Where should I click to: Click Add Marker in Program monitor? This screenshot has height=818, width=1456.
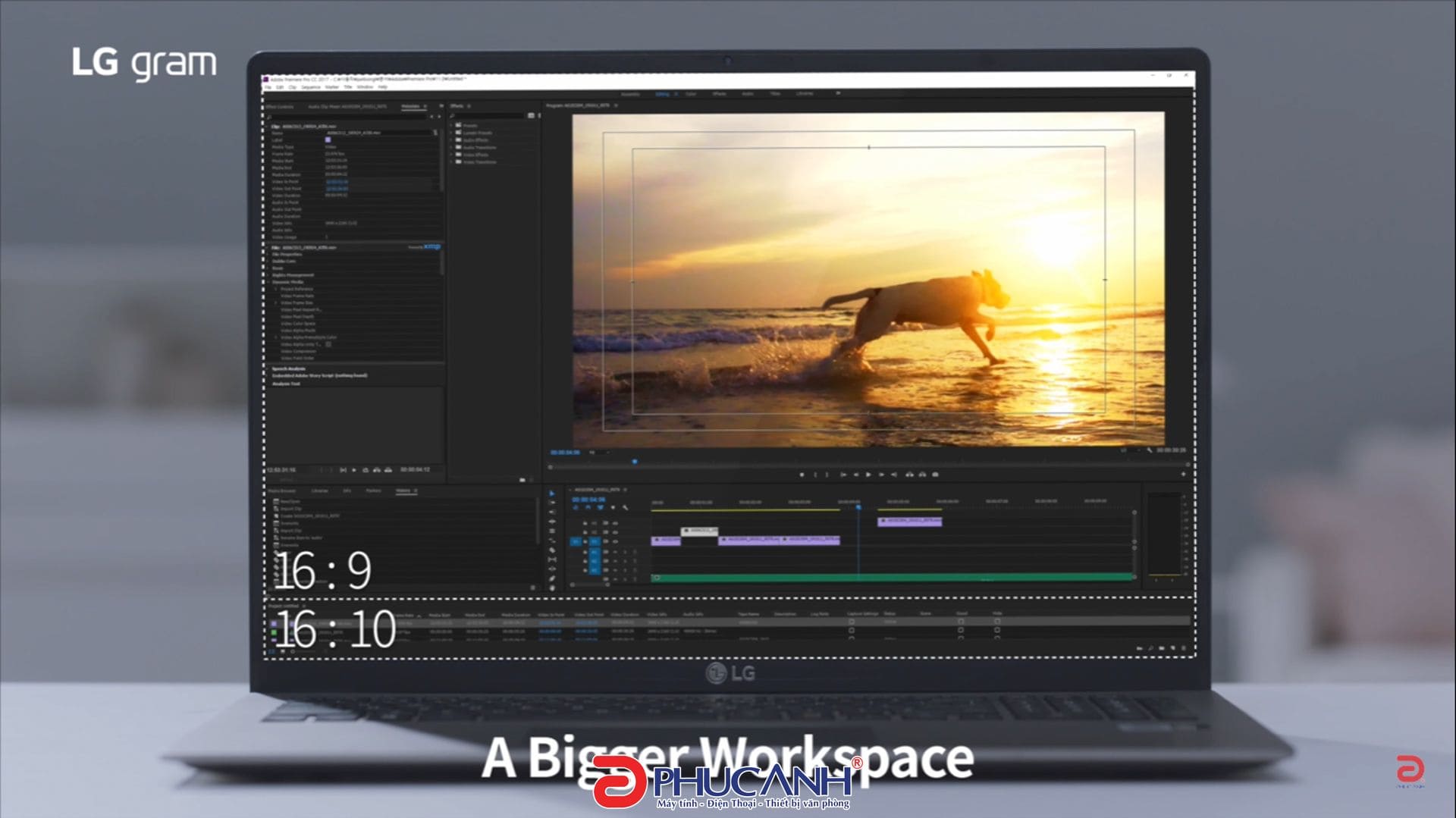[802, 475]
